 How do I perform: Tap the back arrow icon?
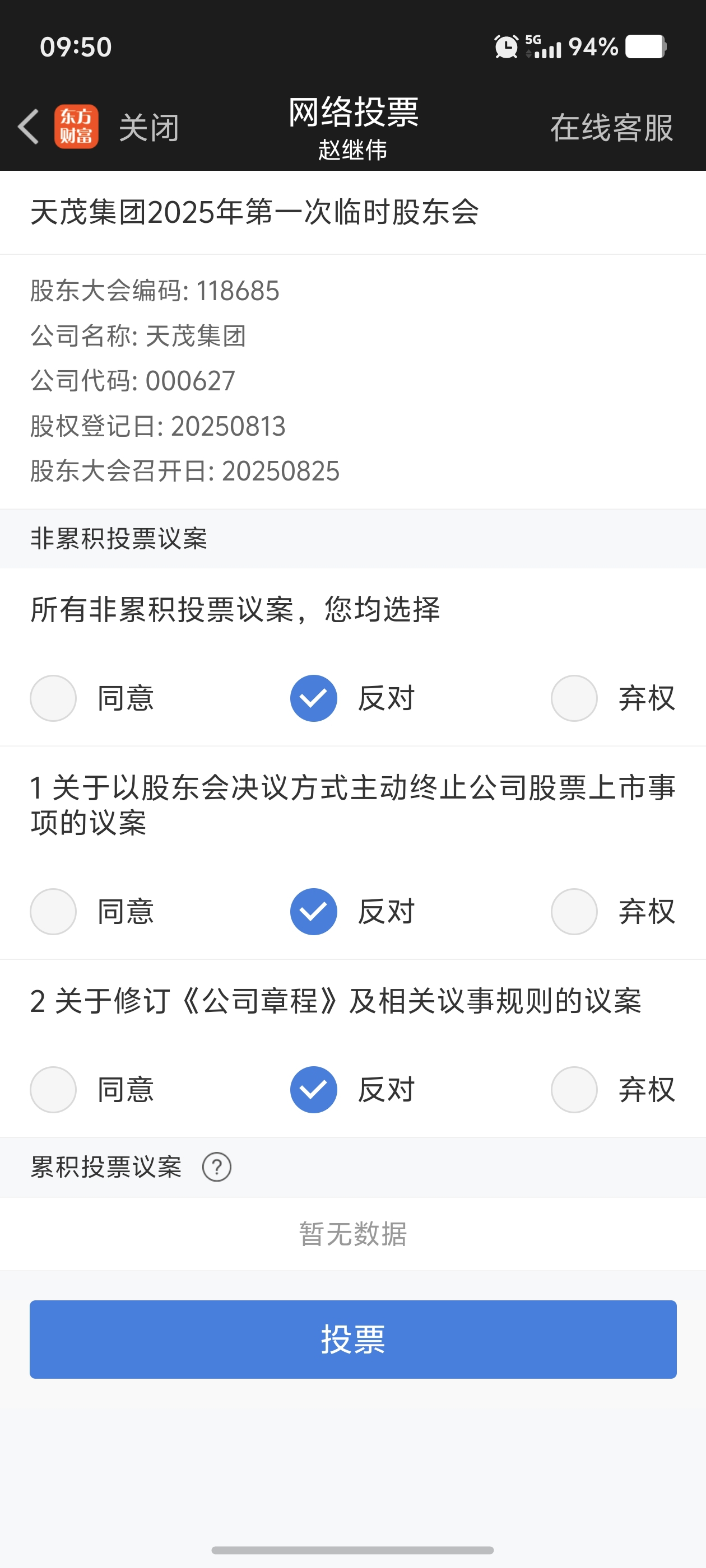click(x=29, y=127)
